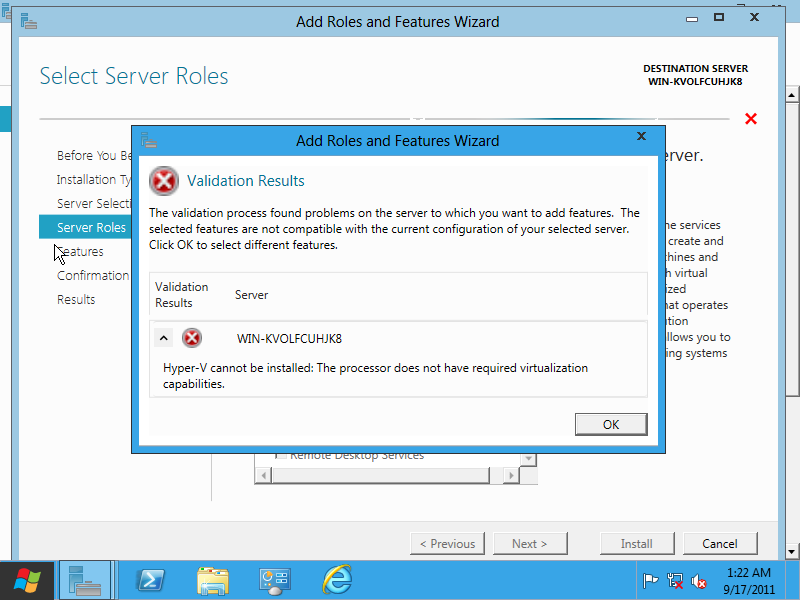Screen dimensions: 800x600
Task: Click the roles list right scroll arrow
Action: [x=529, y=475]
